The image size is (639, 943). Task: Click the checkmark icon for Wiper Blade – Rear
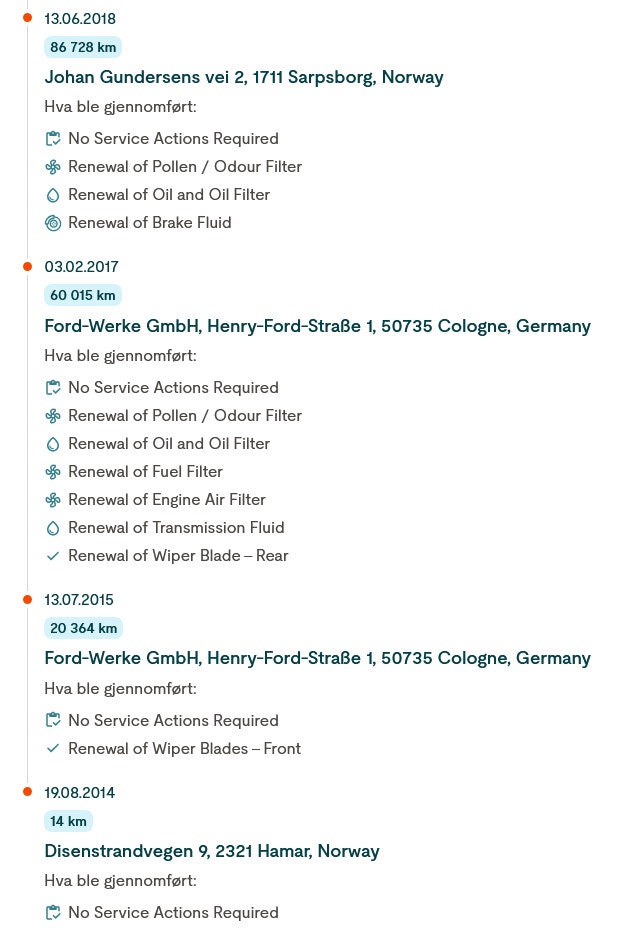click(53, 556)
